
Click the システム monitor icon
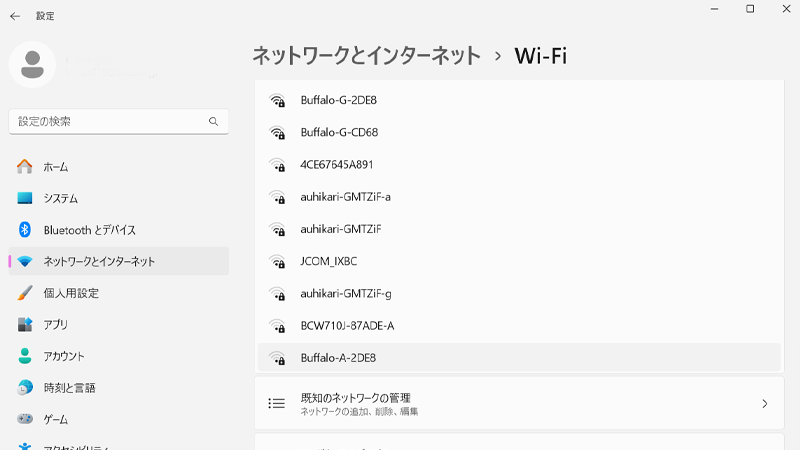click(x=24, y=198)
